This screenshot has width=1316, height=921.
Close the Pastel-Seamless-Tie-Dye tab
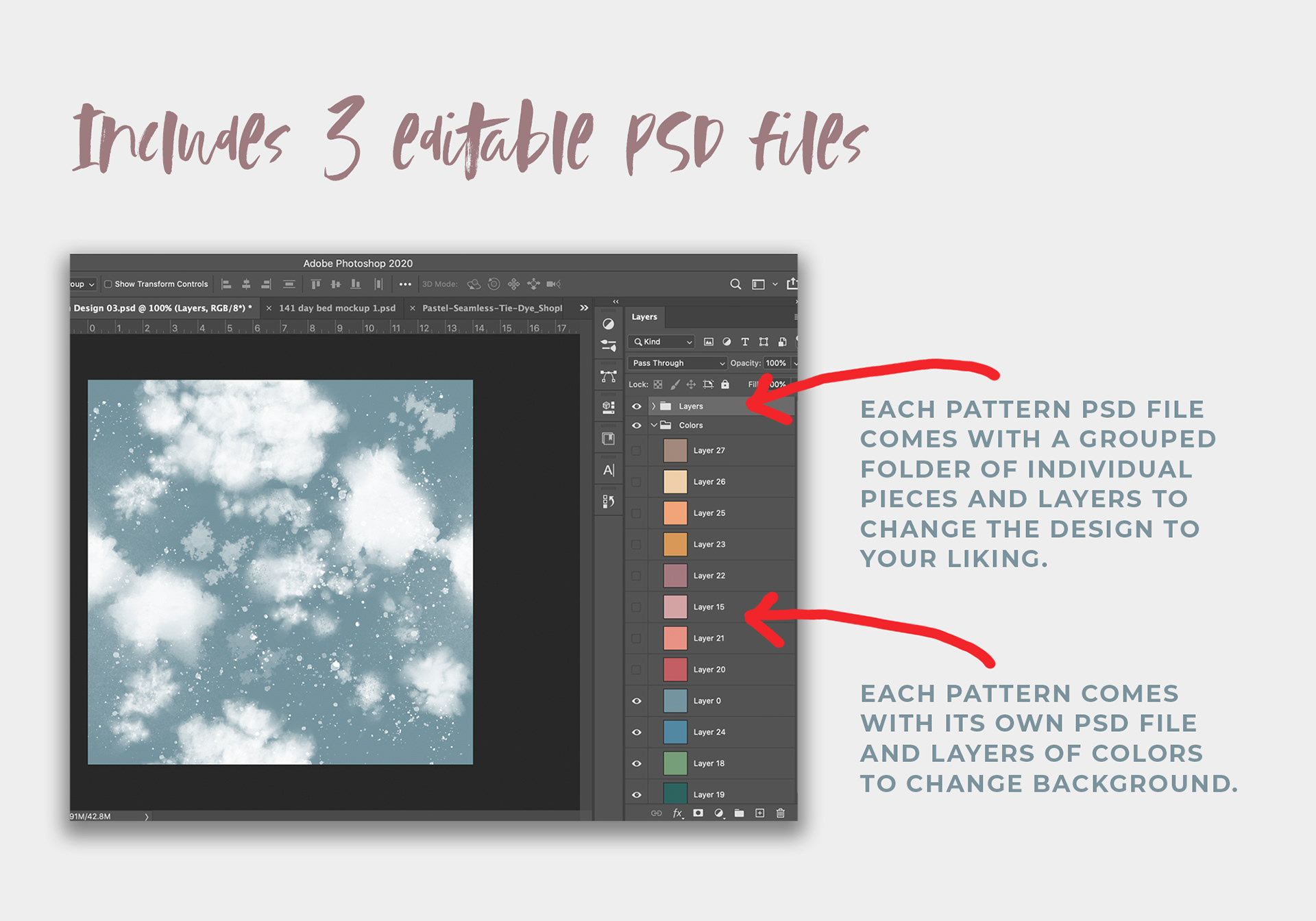coord(413,308)
